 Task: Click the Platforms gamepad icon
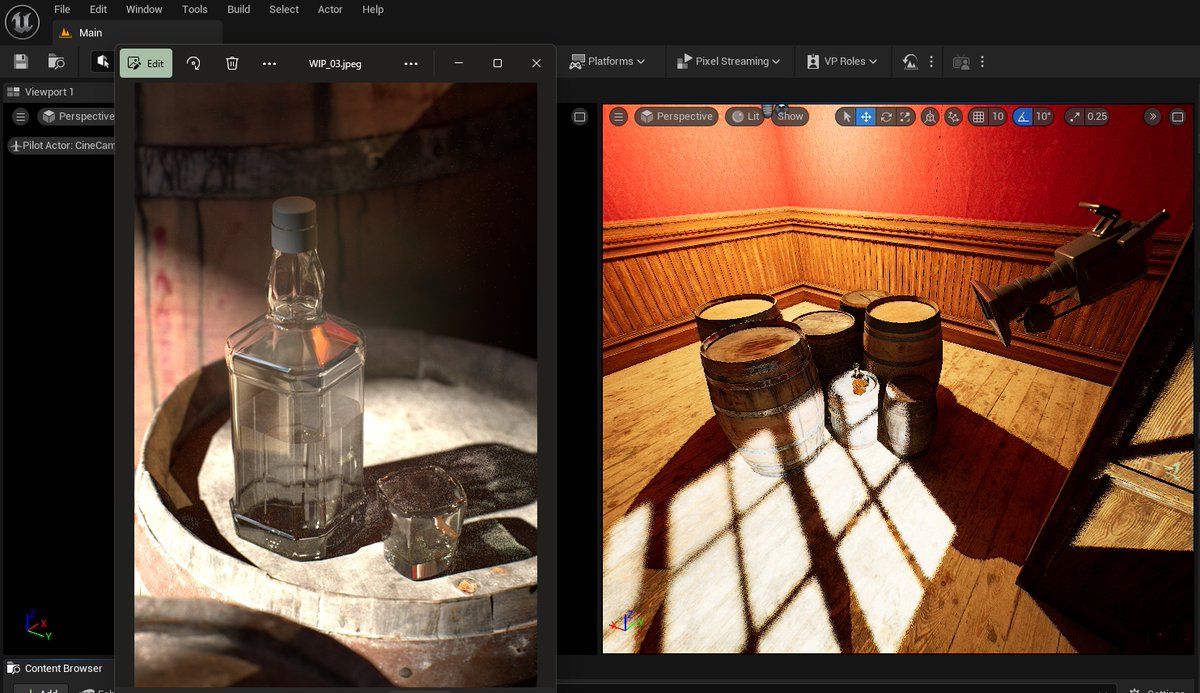(577, 62)
